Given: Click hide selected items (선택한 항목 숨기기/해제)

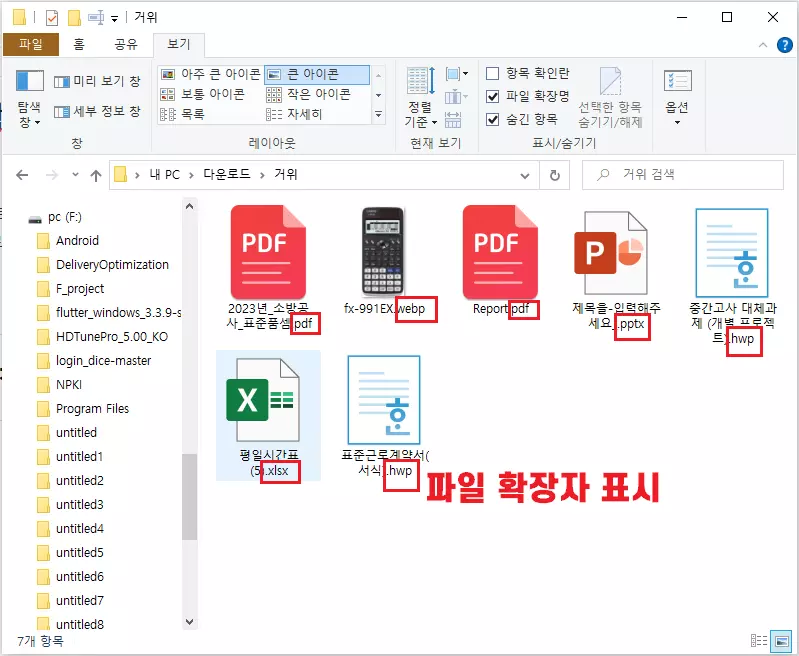Looking at the screenshot, I should (x=610, y=98).
